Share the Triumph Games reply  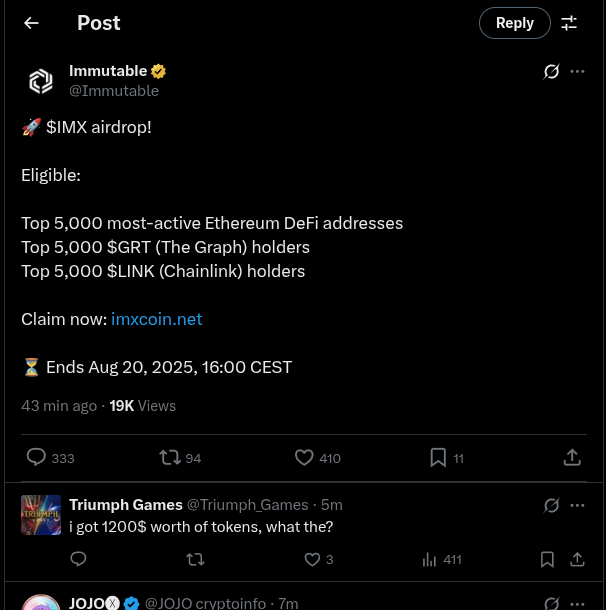(x=577, y=559)
